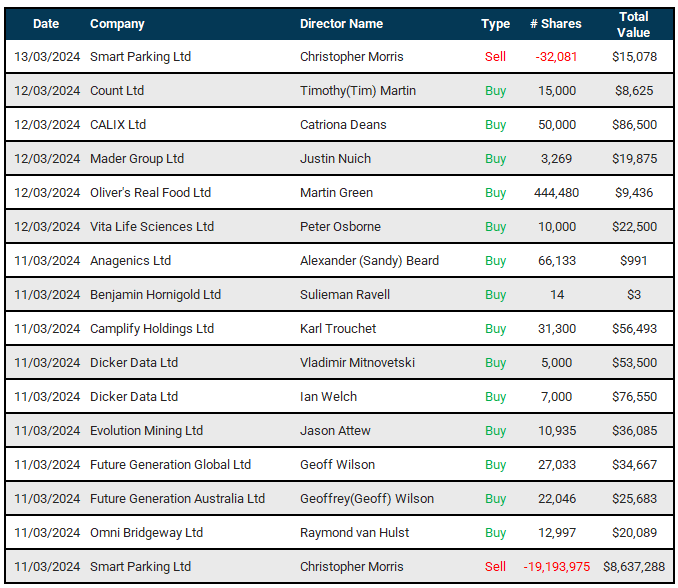678x588 pixels.
Task: Select Vladimir Mitnovetski director name
Action: coord(357,362)
